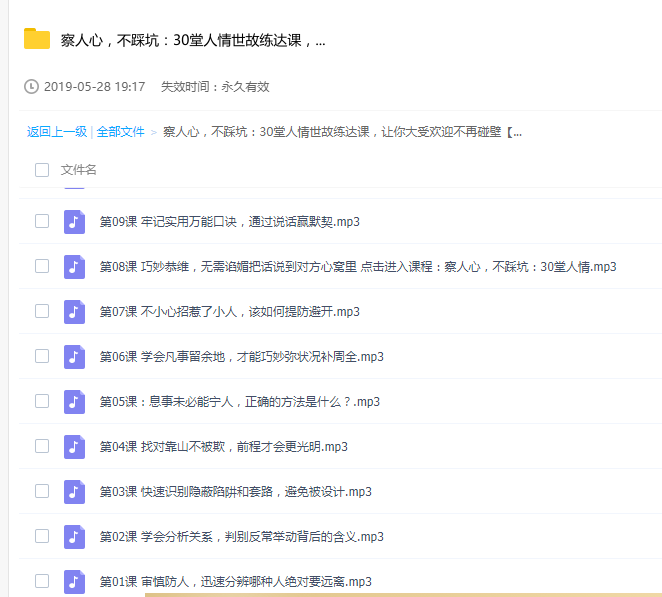Open file 第05课：息事未必能宁人
This screenshot has width=662, height=597.
(x=240, y=402)
